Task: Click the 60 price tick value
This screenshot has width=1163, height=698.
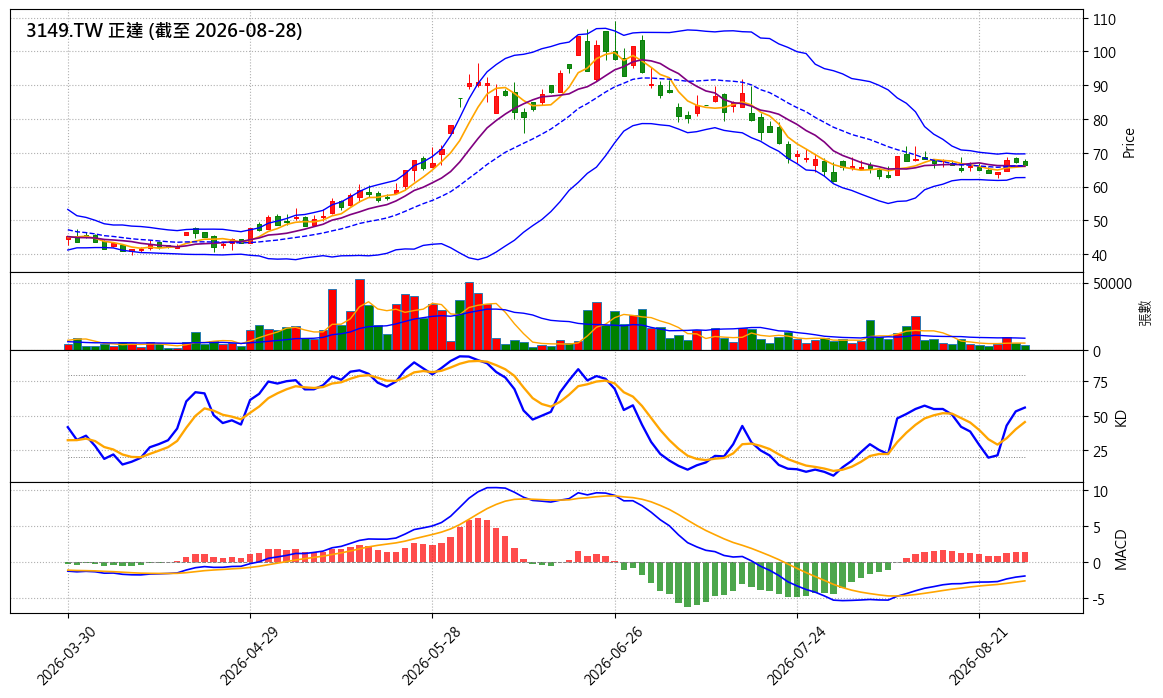Action: [x=1101, y=188]
